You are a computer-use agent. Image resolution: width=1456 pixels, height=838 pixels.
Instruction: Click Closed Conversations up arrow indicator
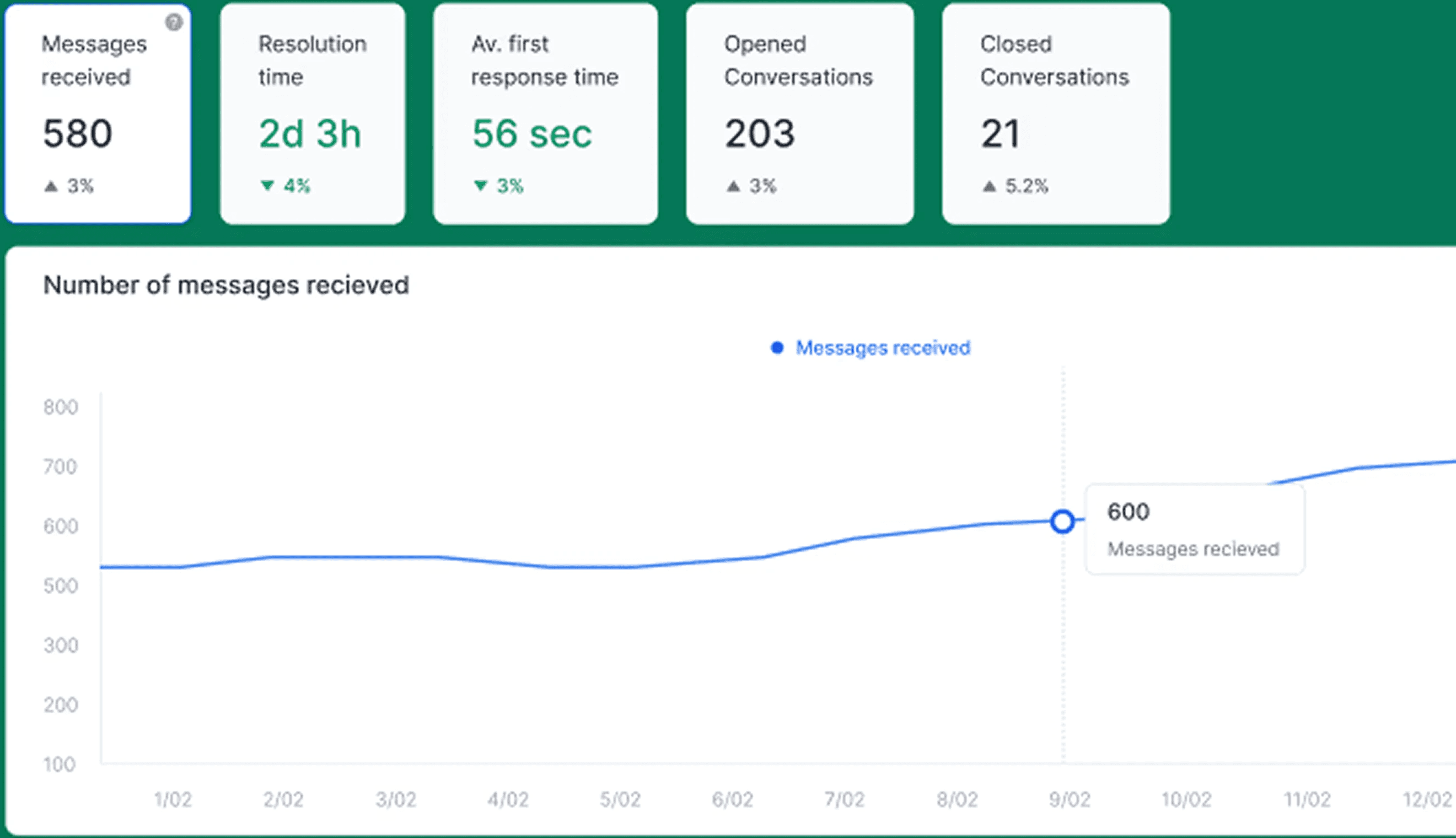tap(988, 186)
